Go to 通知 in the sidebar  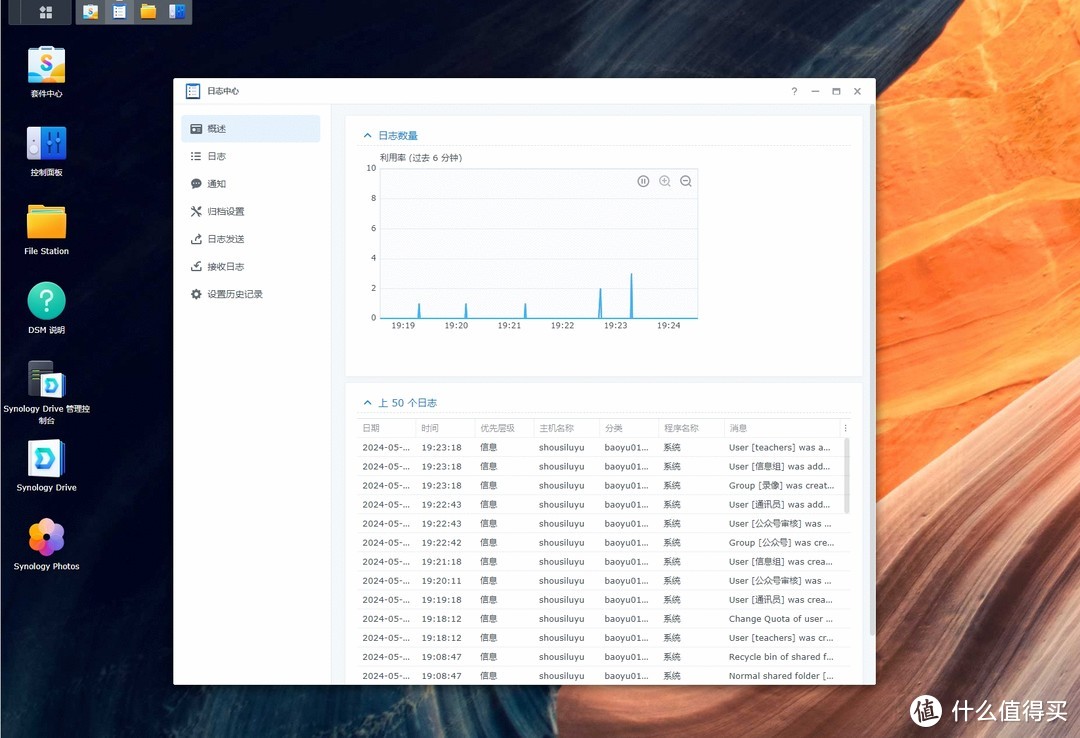(216, 184)
